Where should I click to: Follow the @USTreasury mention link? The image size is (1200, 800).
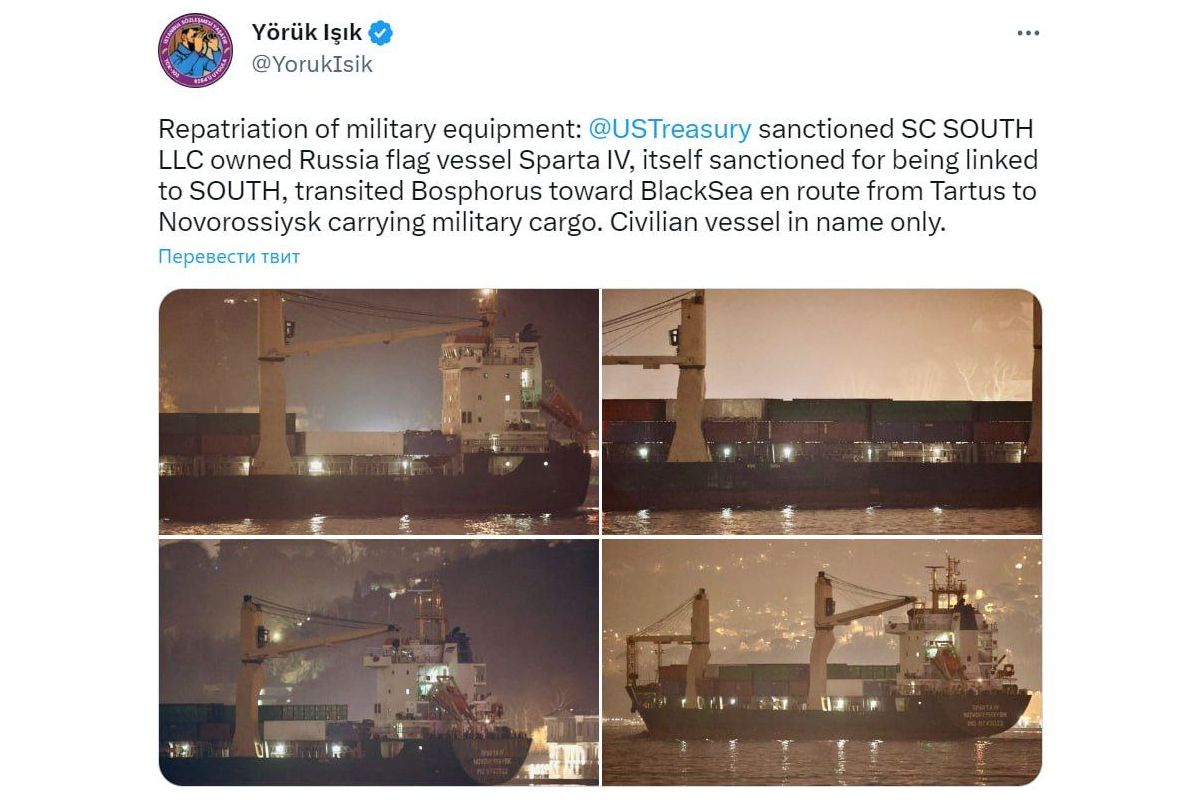click(669, 129)
